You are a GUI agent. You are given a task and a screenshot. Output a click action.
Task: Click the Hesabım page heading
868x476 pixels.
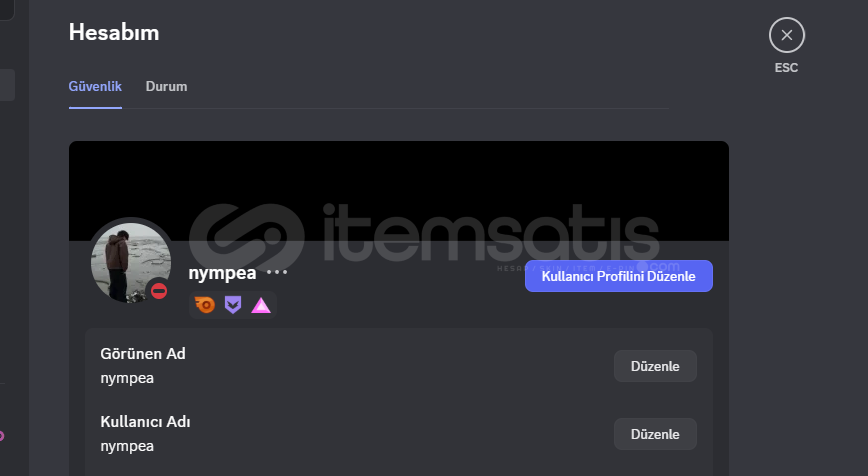[x=114, y=32]
